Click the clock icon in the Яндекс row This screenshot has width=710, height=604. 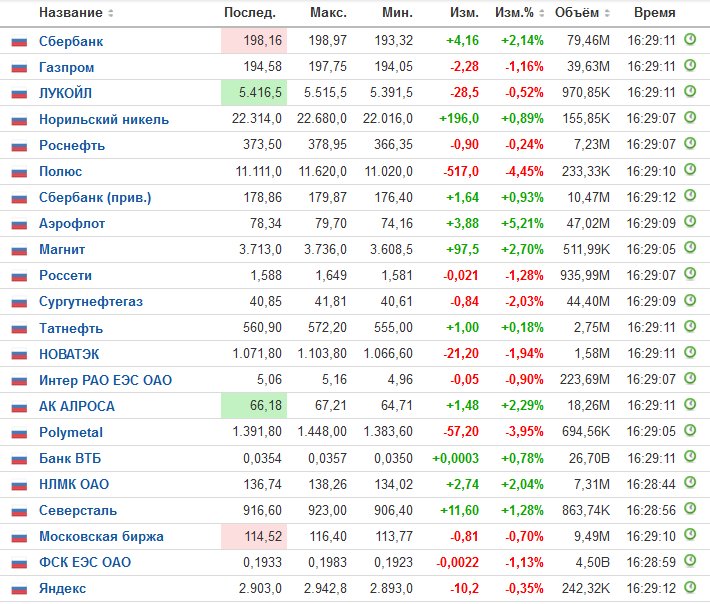(690, 587)
